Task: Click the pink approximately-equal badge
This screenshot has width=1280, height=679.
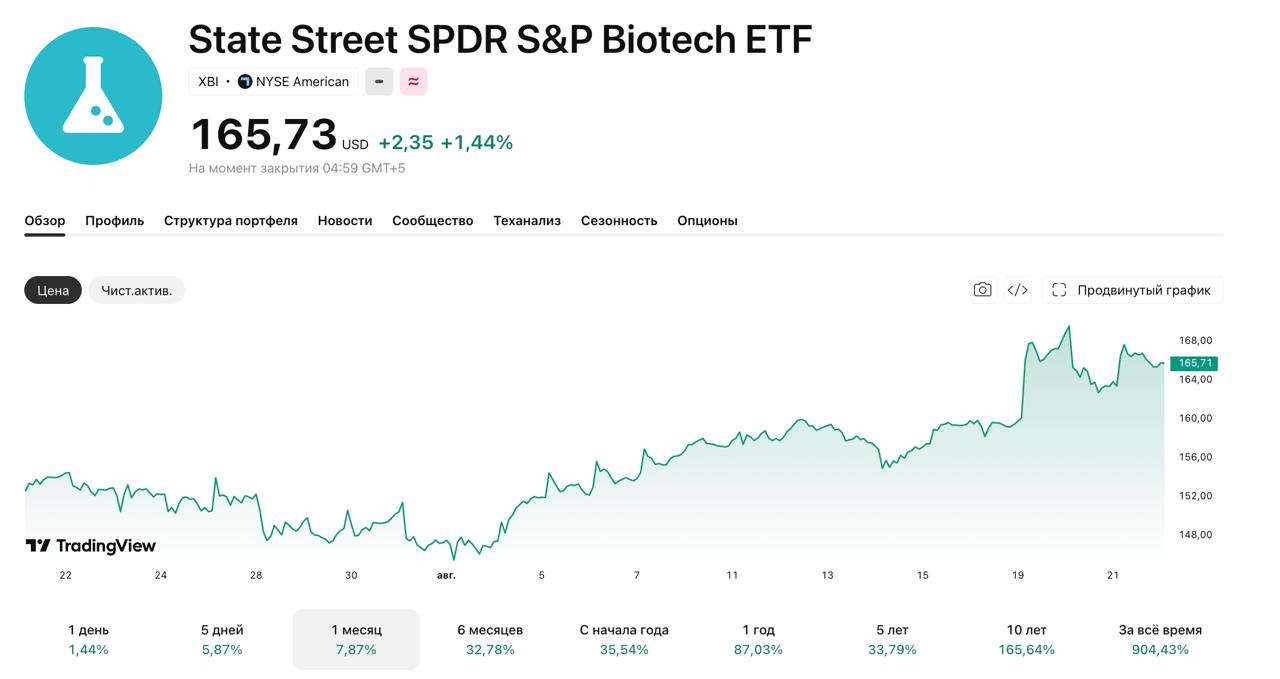Action: pyautogui.click(x=413, y=82)
